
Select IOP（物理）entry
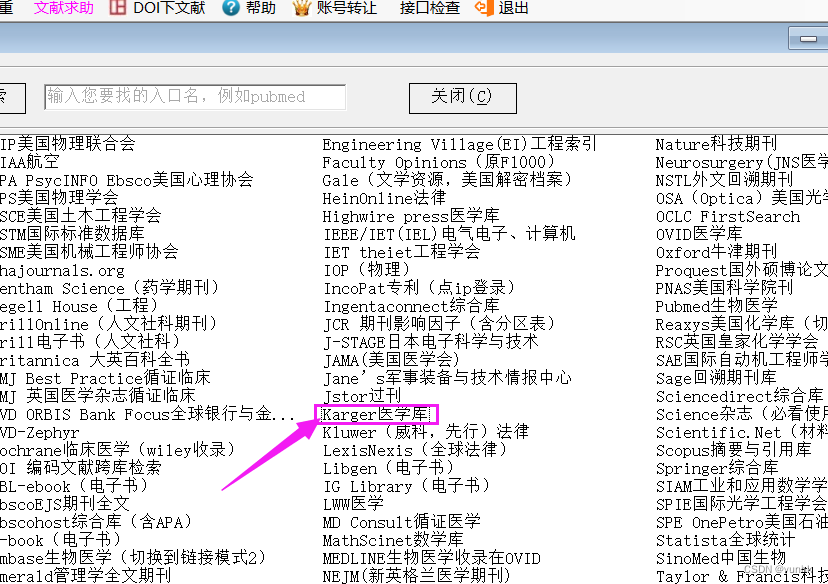pyautogui.click(x=367, y=270)
